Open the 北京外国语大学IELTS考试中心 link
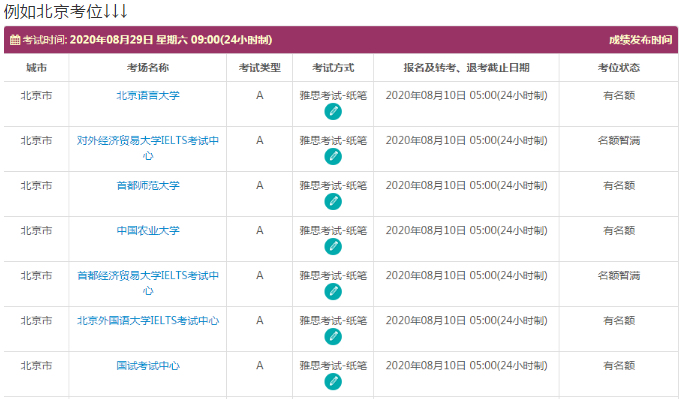The height and width of the screenshot is (399, 679). (148, 321)
